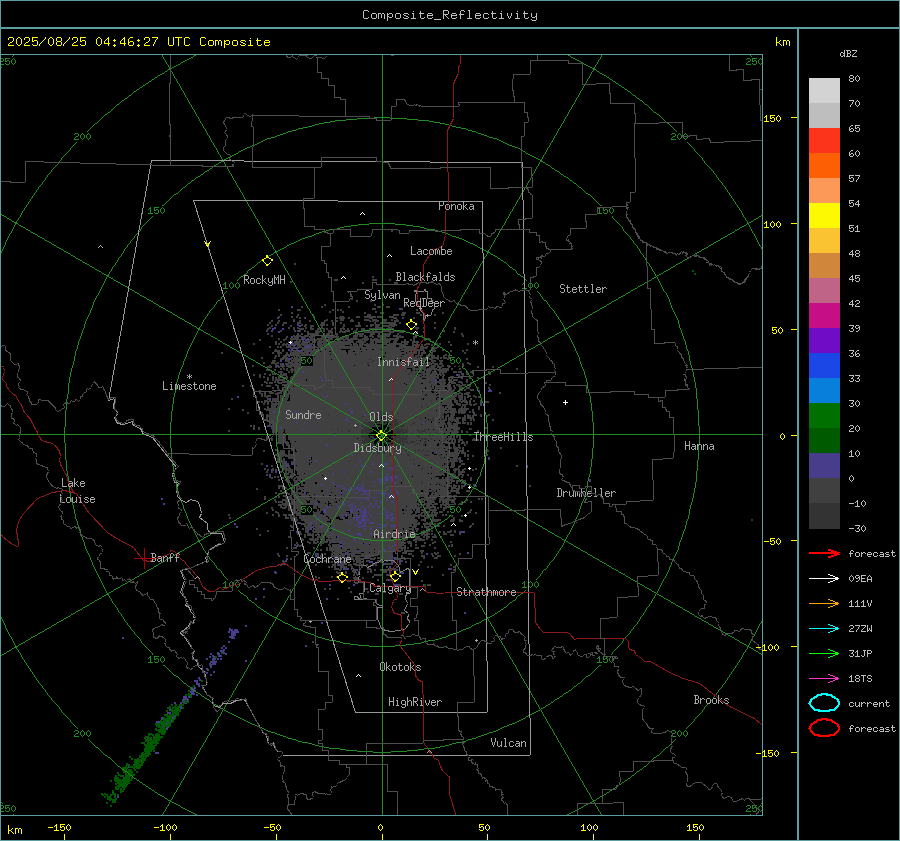Click the light gray 80-70 dBZ swatch

[x=824, y=91]
